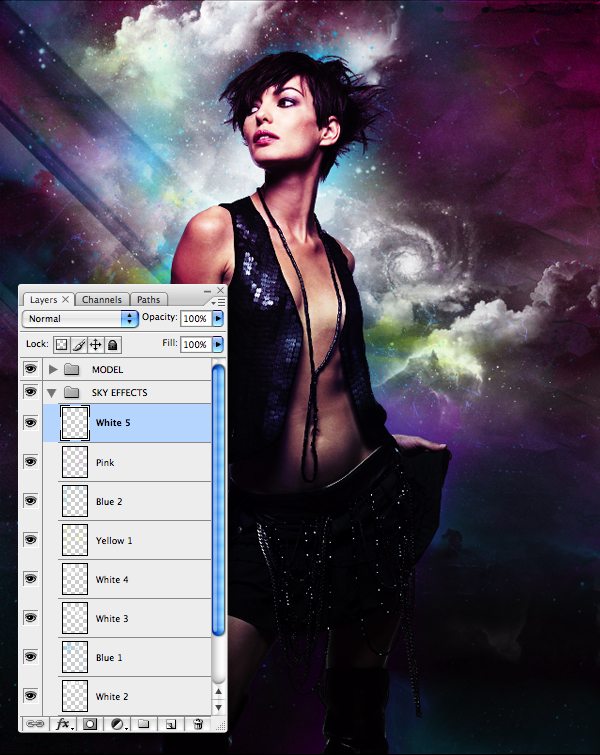This screenshot has height=755, width=600.
Task: Add a layer mask
Action: pos(90,724)
